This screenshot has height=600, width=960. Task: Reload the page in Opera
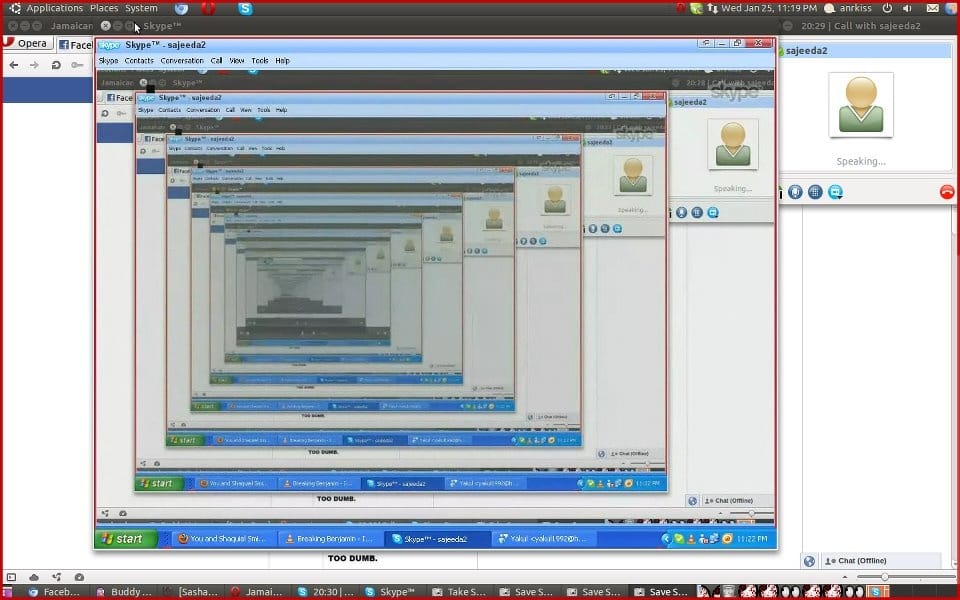point(56,65)
